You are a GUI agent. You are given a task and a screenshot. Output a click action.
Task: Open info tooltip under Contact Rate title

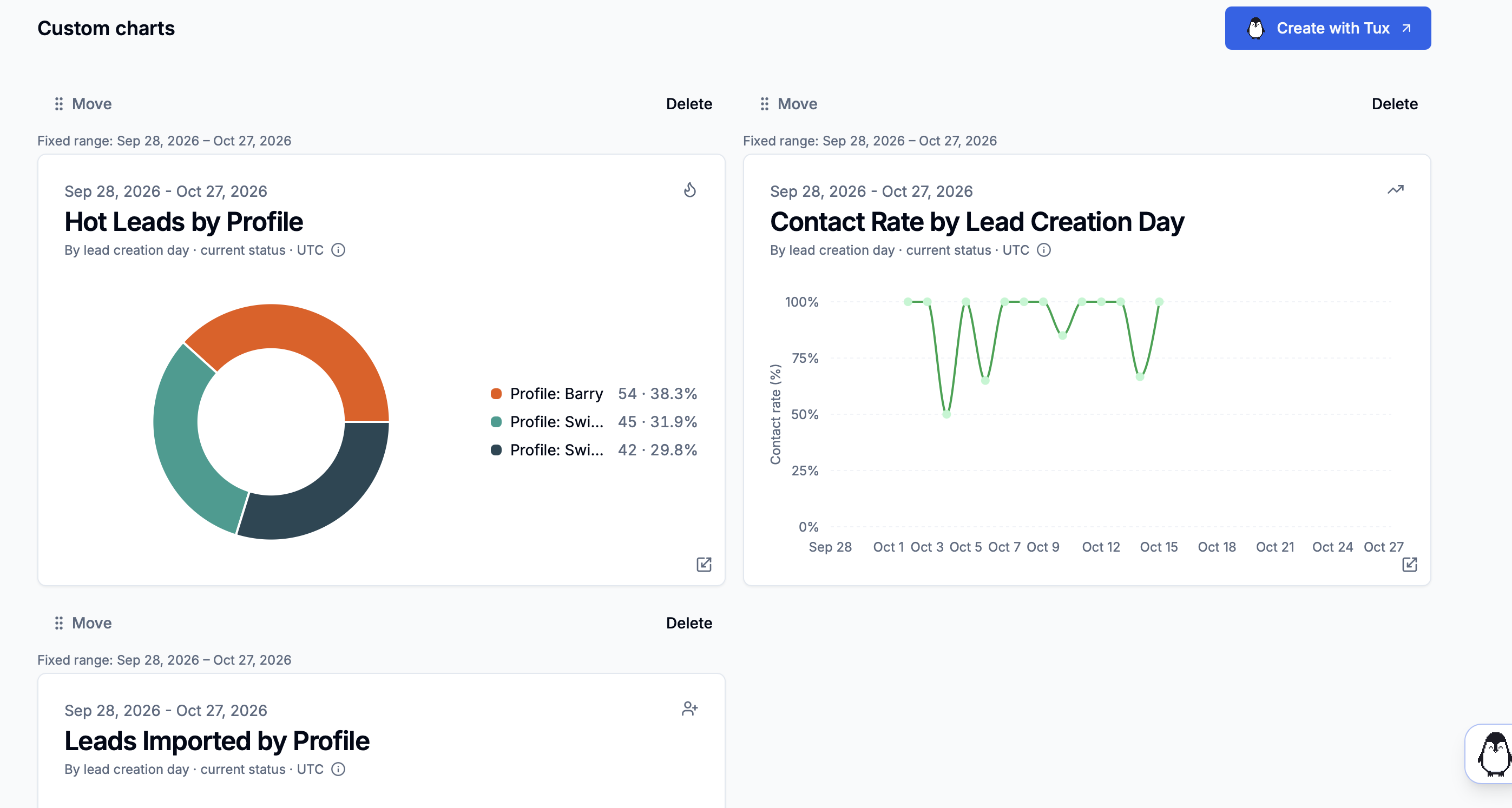coord(1043,250)
